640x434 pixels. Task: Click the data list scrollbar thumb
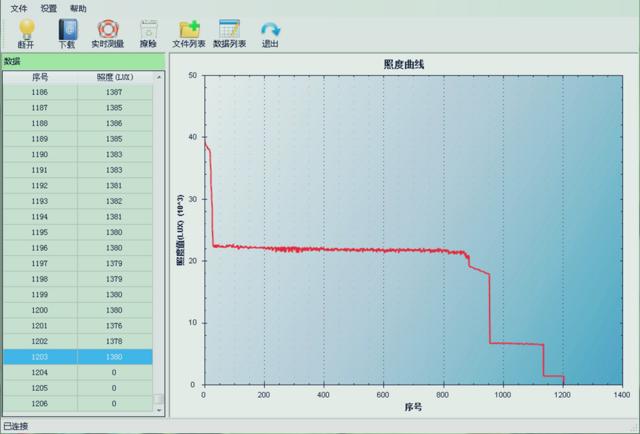pyautogui.click(x=158, y=398)
